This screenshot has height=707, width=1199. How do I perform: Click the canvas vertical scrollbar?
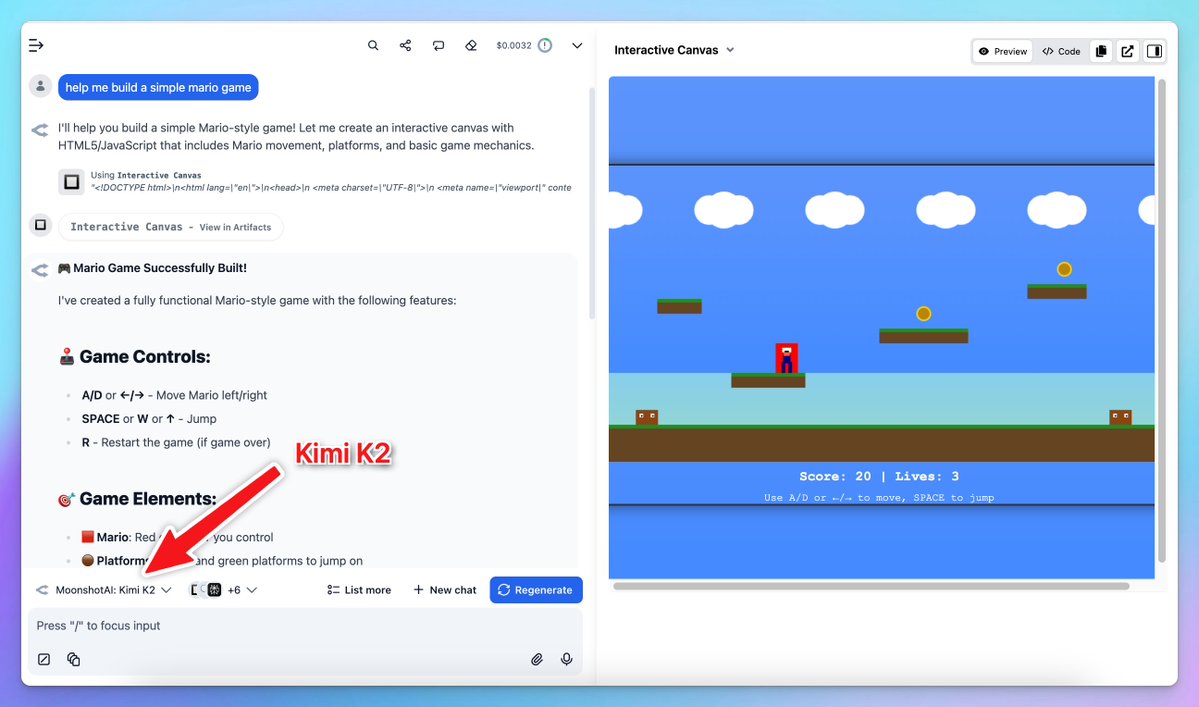(x=1162, y=321)
